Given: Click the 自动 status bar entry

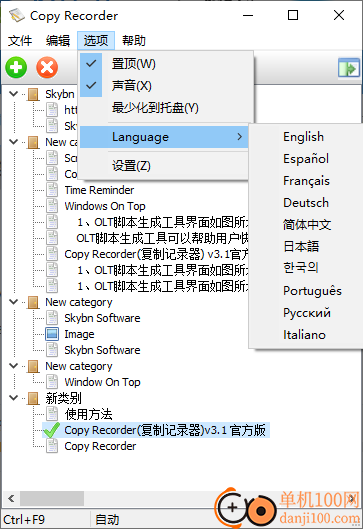Looking at the screenshot, I should click(x=107, y=520).
